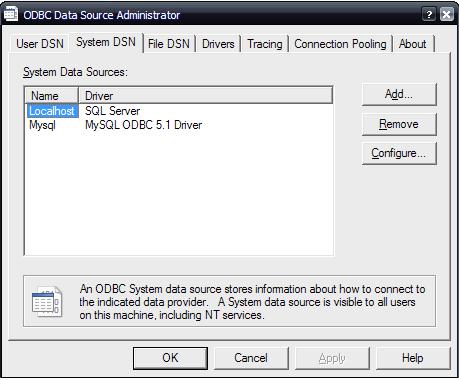Click the Add... button
The width and height of the screenshot is (459, 380).
(399, 94)
